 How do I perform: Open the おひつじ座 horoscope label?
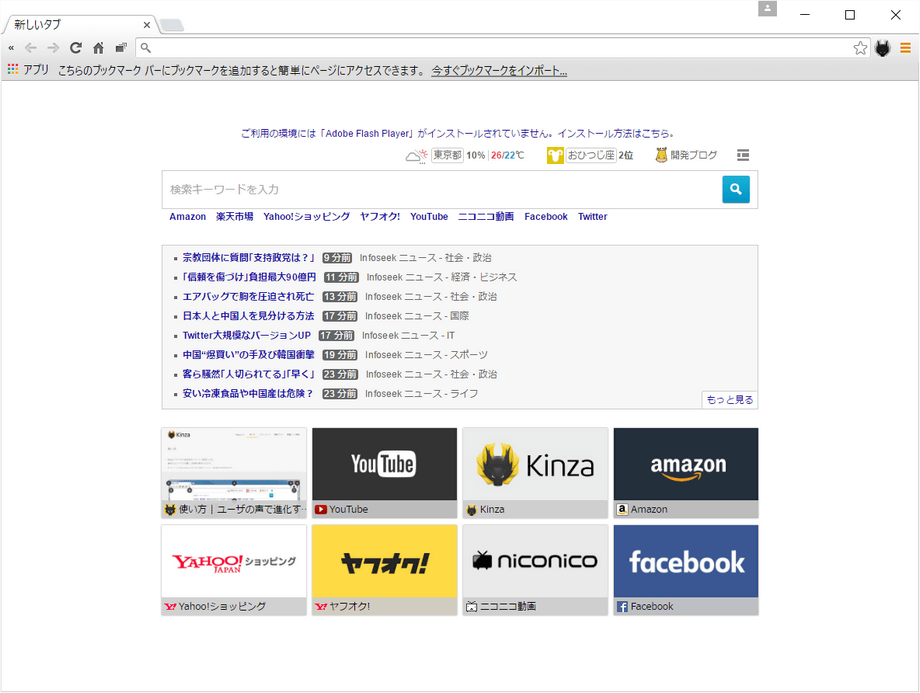[591, 155]
